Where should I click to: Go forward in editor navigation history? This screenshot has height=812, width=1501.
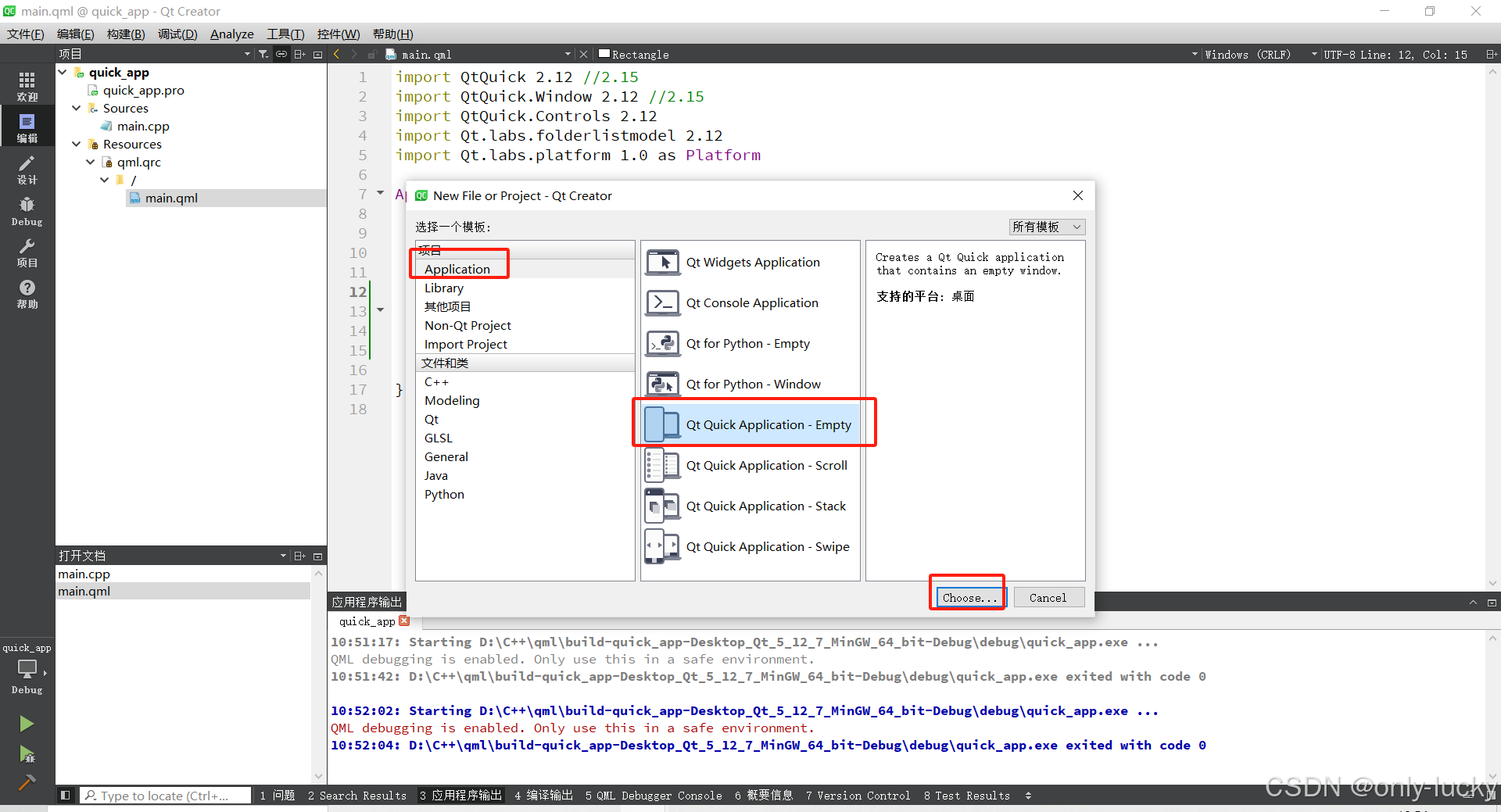pos(354,54)
